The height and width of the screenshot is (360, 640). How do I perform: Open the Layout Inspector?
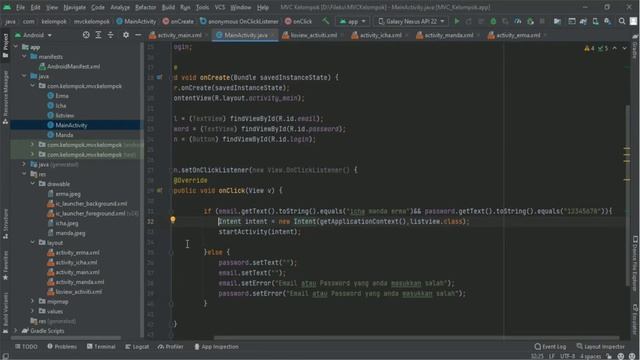(600, 347)
